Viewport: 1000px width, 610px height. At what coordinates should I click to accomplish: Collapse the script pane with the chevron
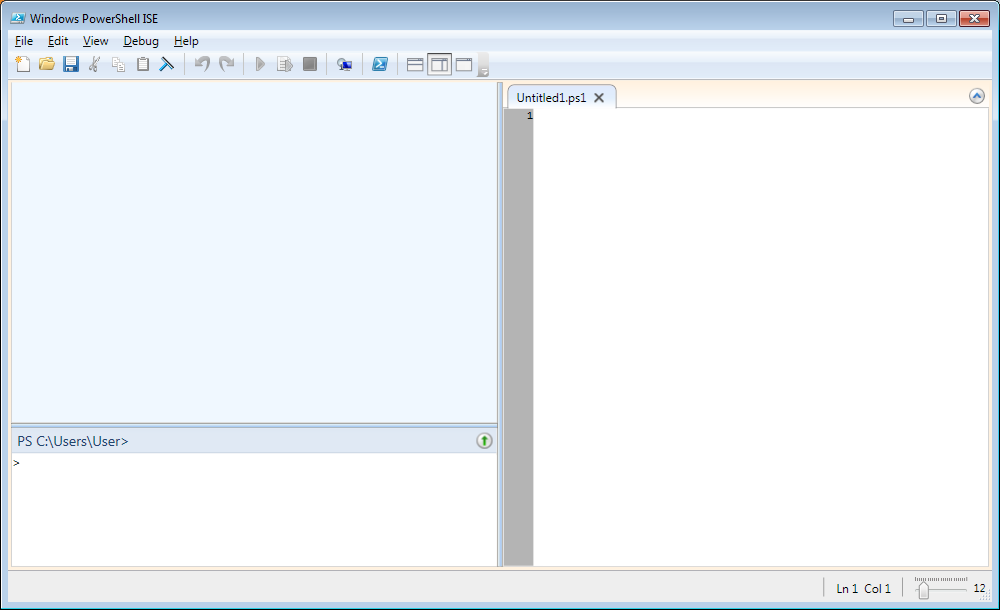click(x=976, y=95)
